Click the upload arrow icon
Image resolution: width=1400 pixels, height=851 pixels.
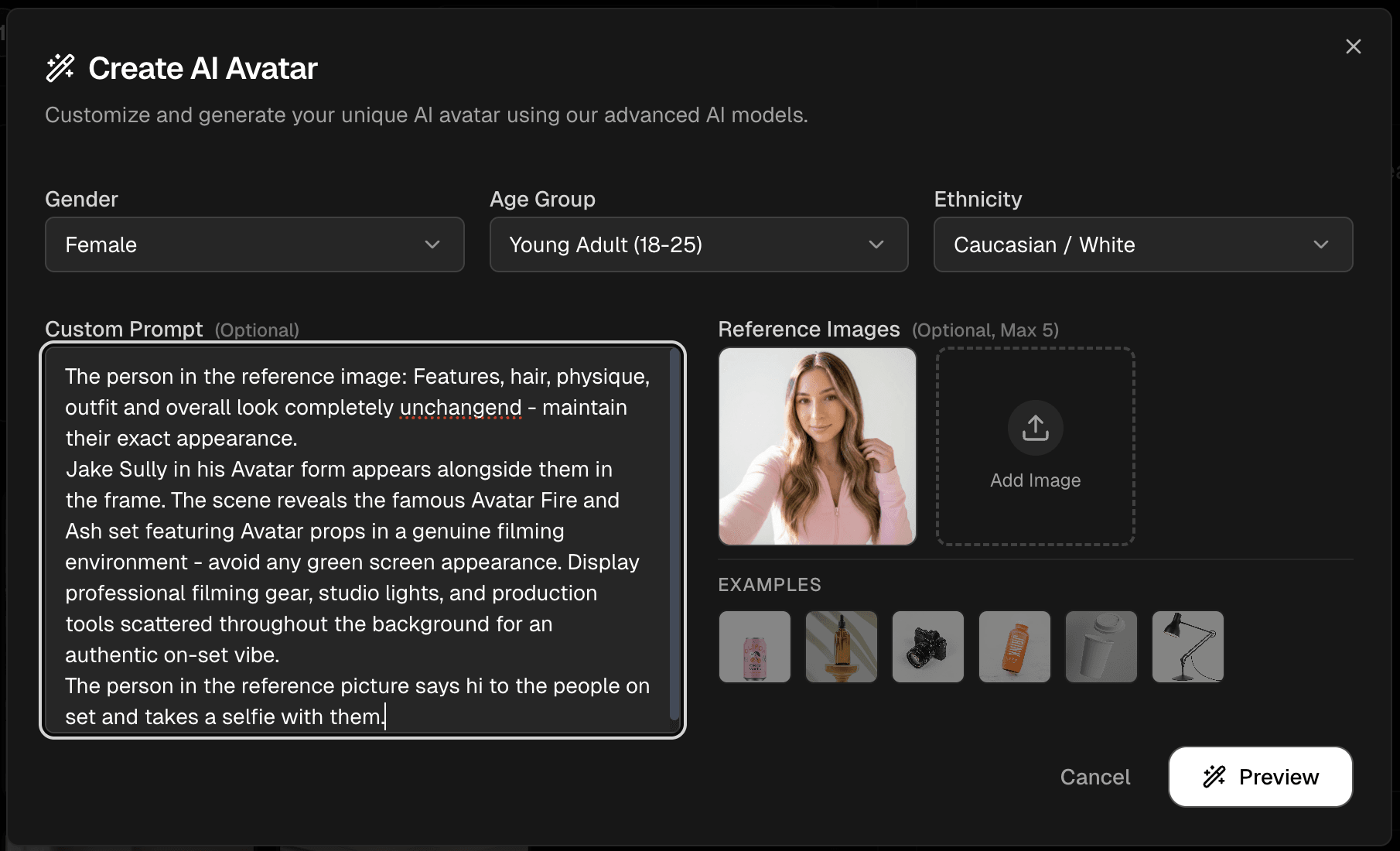pos(1035,428)
